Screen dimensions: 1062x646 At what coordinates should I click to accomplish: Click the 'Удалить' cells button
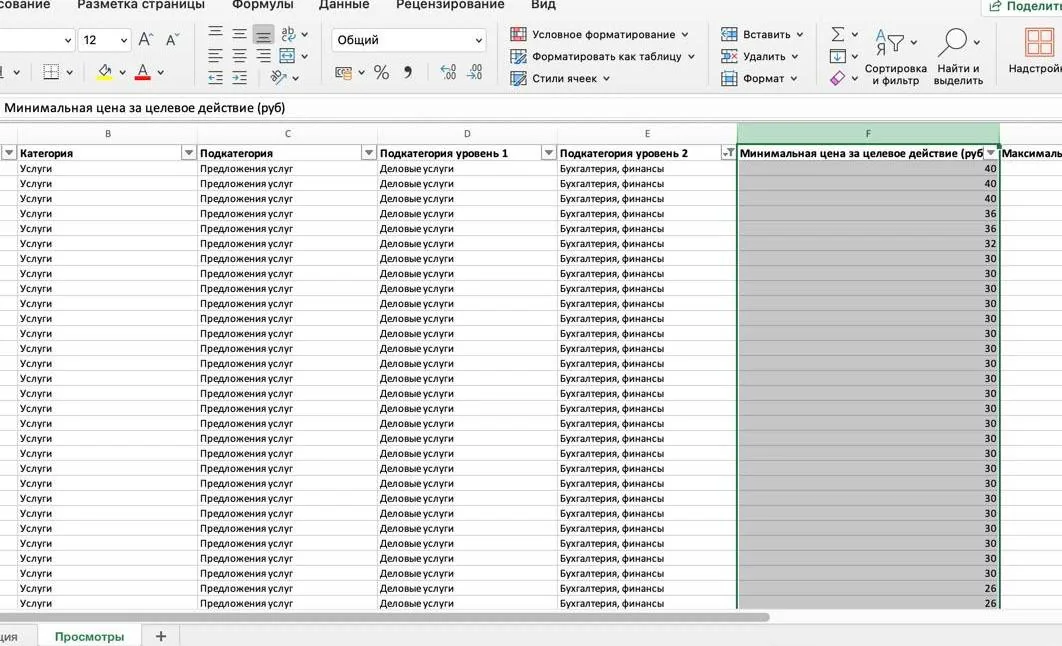759,56
